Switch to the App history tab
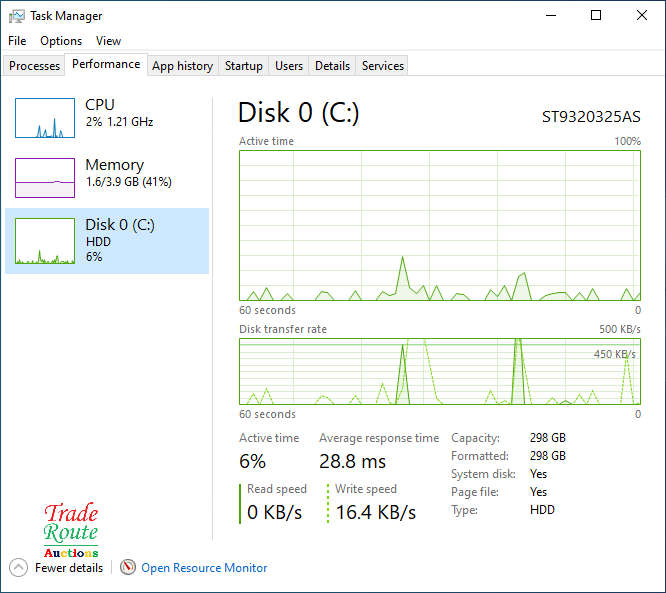Viewport: 666px width, 593px height. (x=182, y=66)
